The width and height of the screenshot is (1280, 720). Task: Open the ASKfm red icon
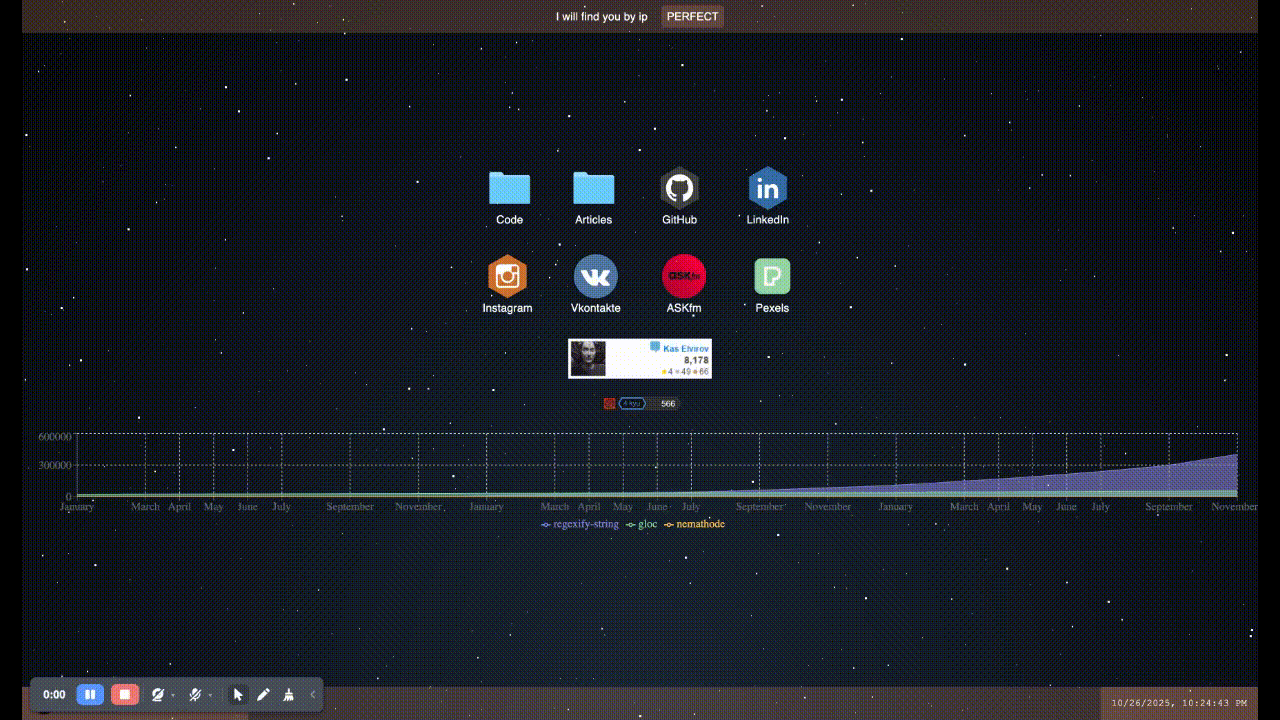tap(684, 277)
